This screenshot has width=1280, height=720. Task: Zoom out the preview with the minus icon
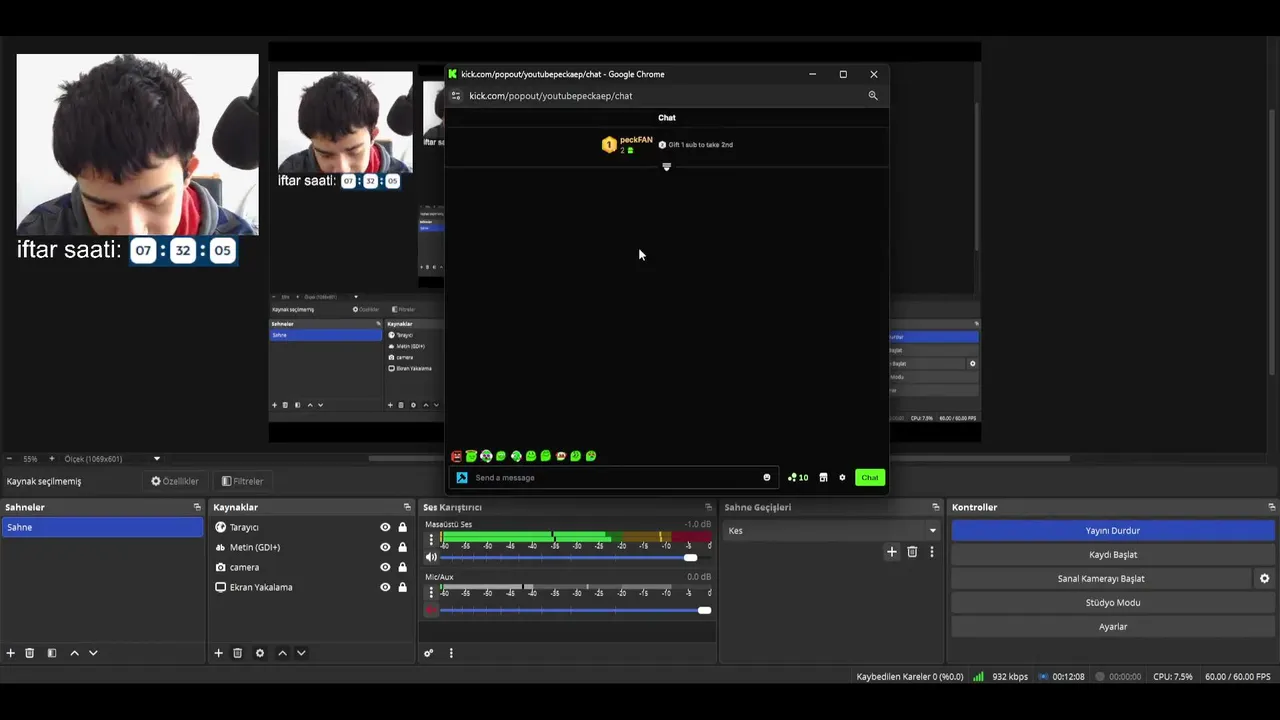[9, 459]
